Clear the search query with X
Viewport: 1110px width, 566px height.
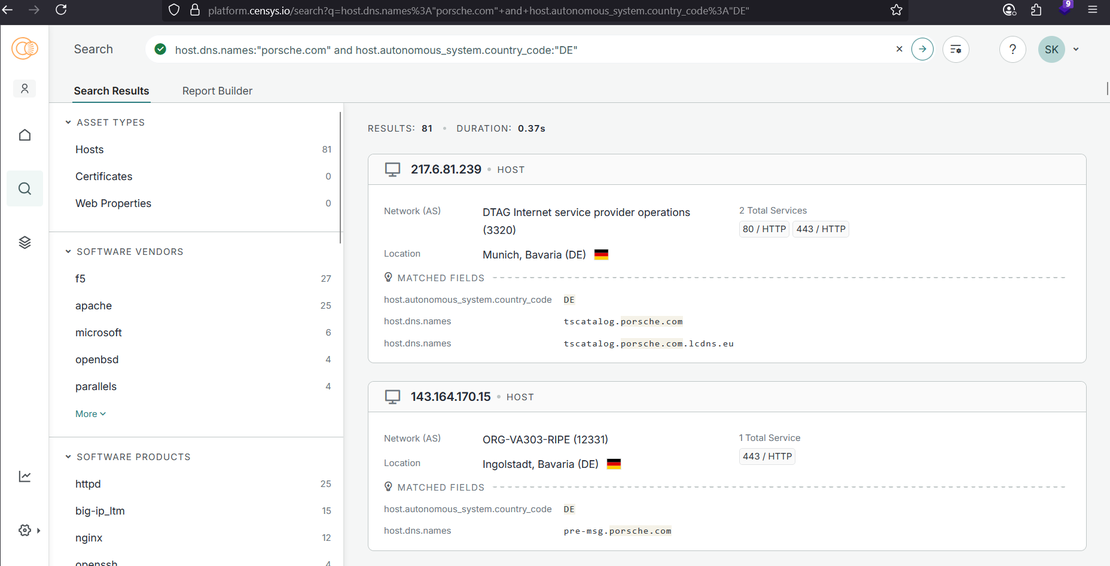[899, 49]
